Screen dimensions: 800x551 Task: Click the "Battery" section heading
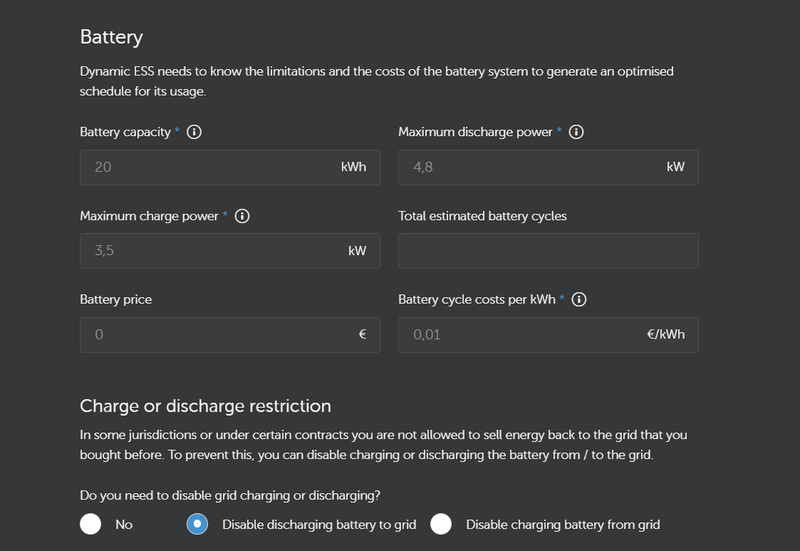click(111, 38)
